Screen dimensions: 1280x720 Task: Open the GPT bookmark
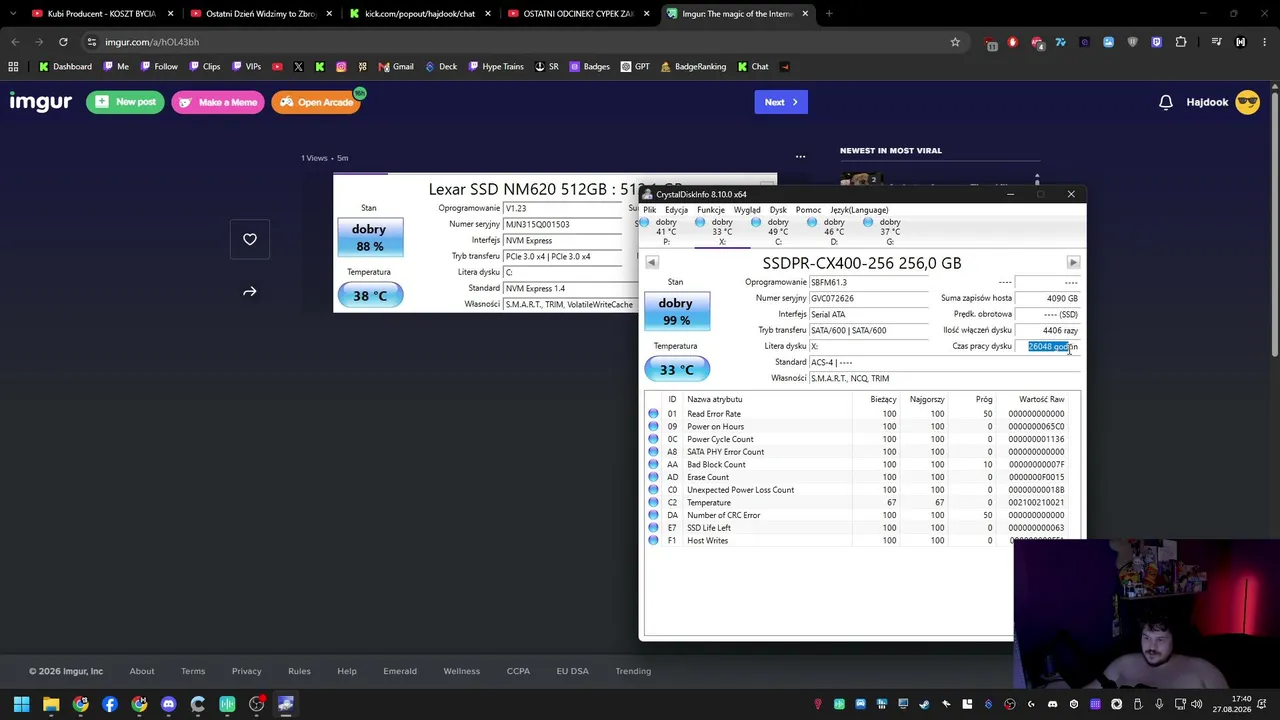[635, 67]
